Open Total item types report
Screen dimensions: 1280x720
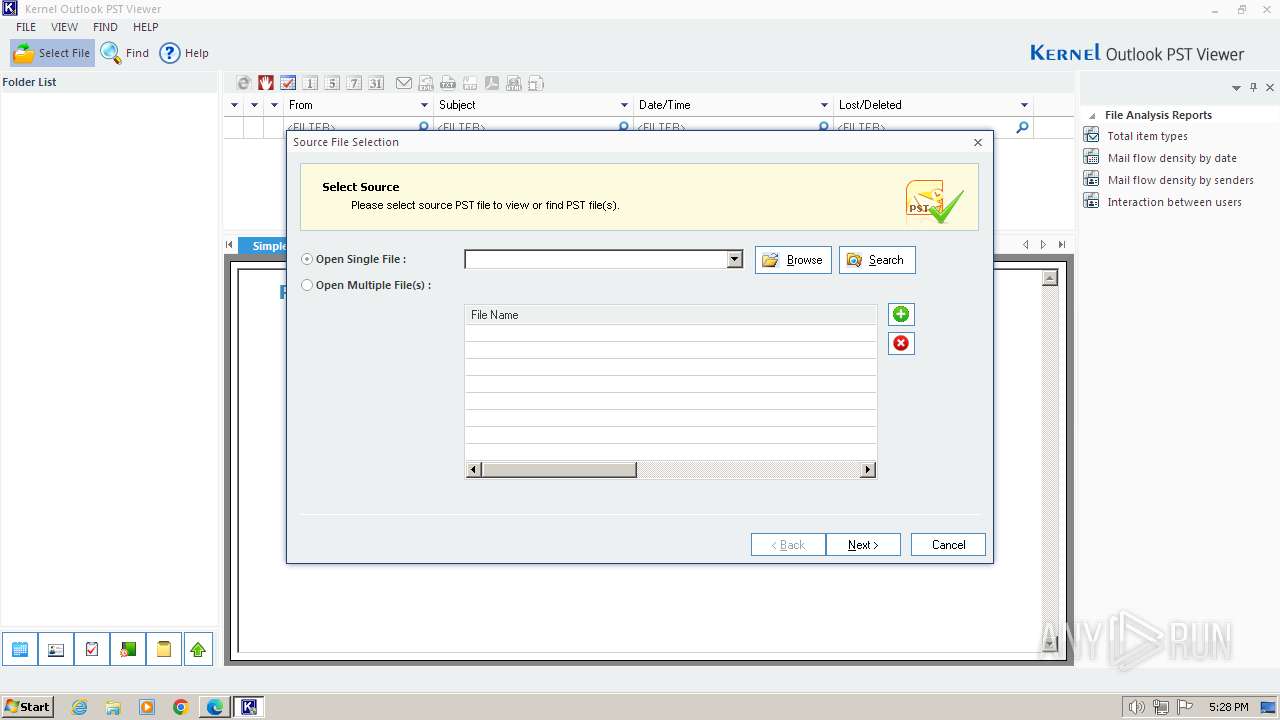[x=1147, y=136]
